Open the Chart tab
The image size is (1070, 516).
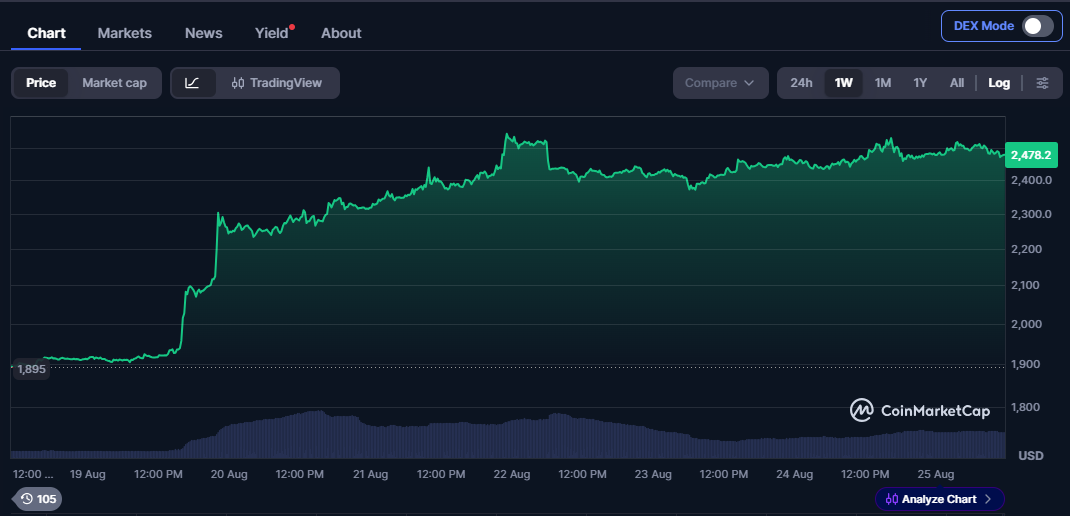(x=46, y=33)
